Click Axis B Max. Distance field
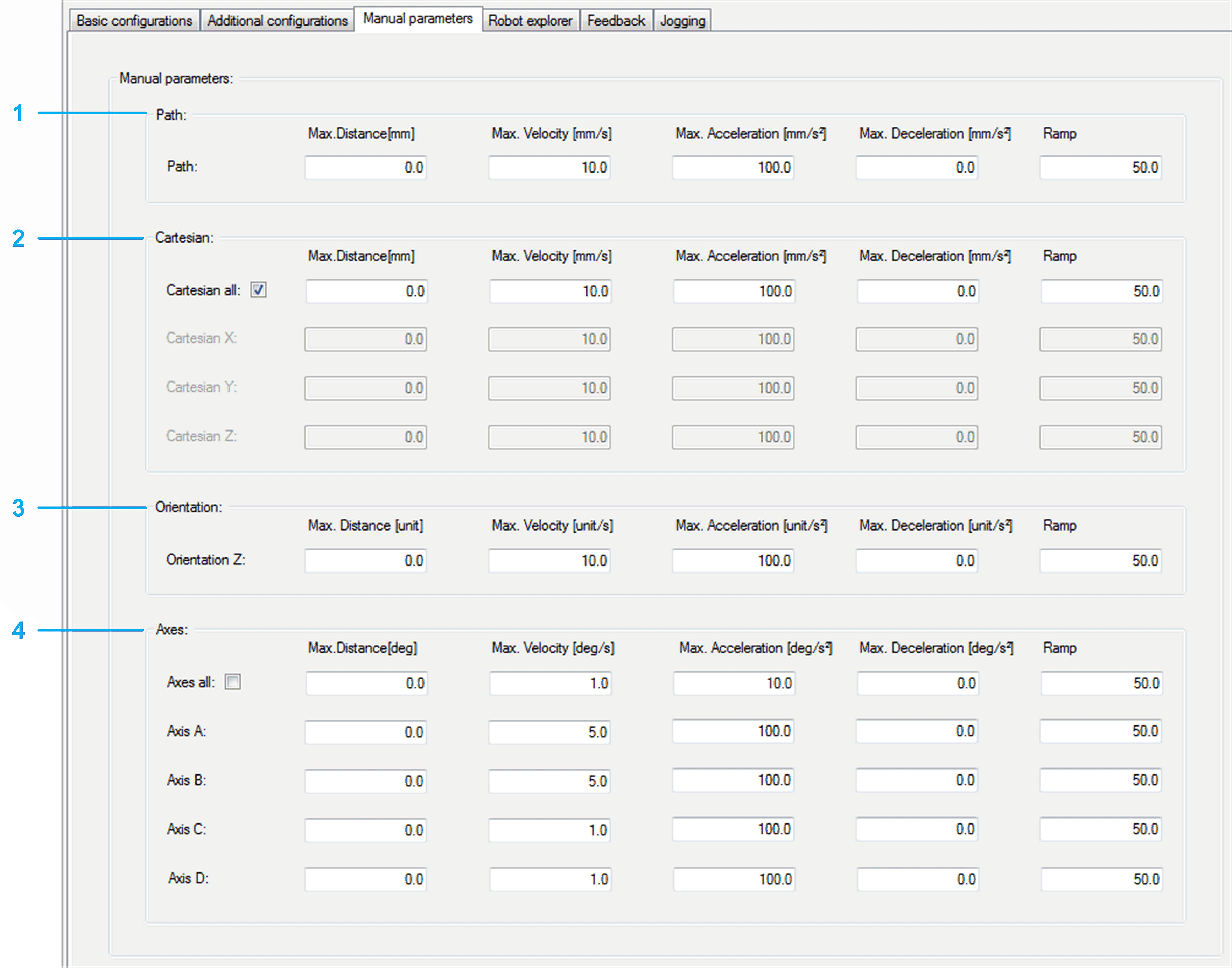The height and width of the screenshot is (968, 1232). (x=365, y=781)
